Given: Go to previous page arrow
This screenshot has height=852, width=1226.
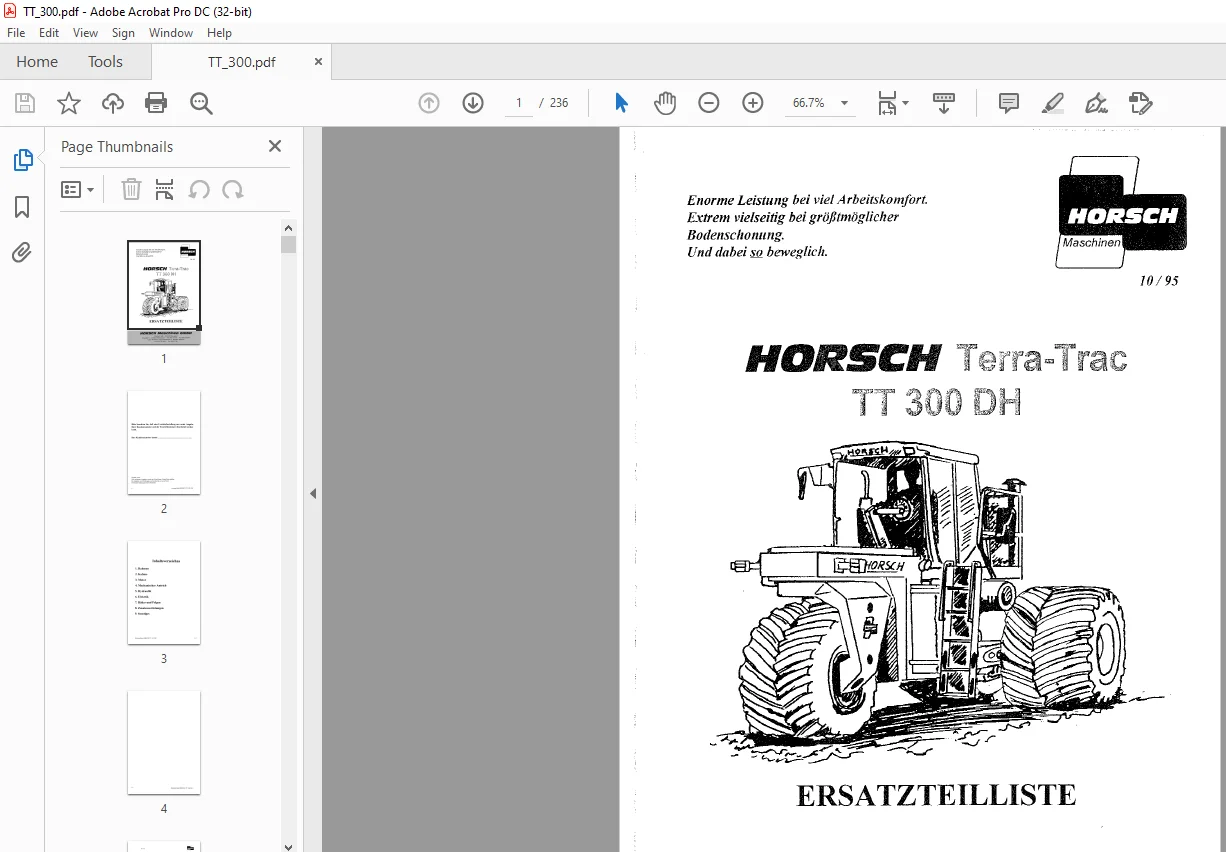Looking at the screenshot, I should pyautogui.click(x=429, y=103).
